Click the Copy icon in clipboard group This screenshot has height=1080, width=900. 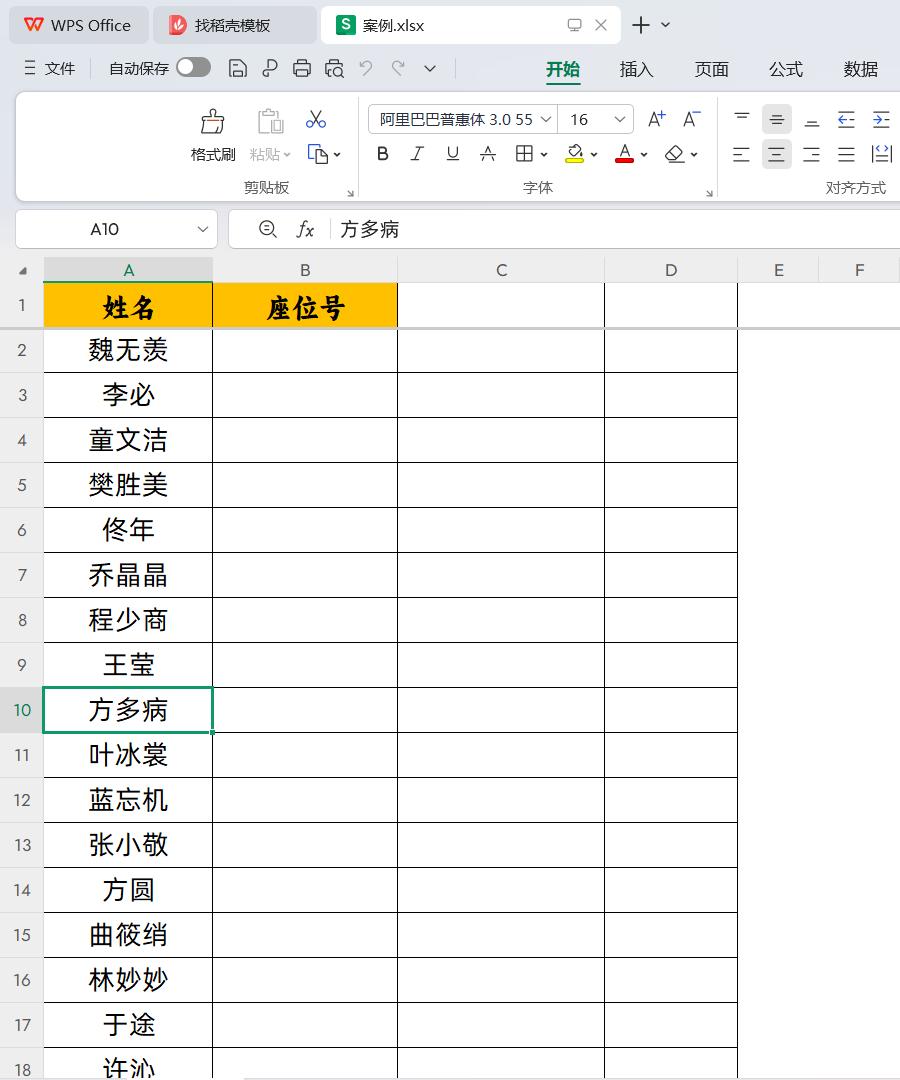tap(317, 154)
